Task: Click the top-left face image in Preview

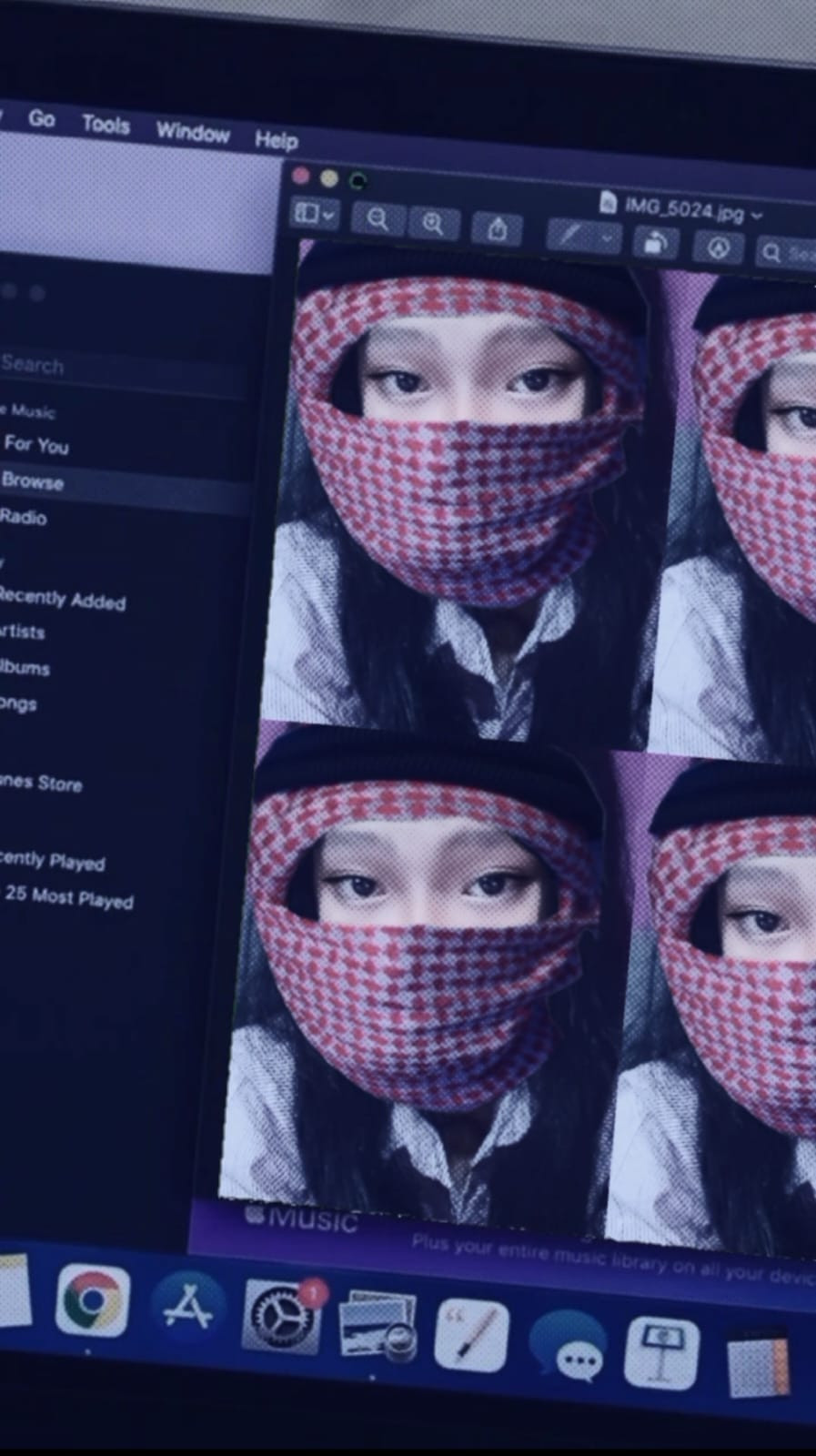Action: coord(464,491)
